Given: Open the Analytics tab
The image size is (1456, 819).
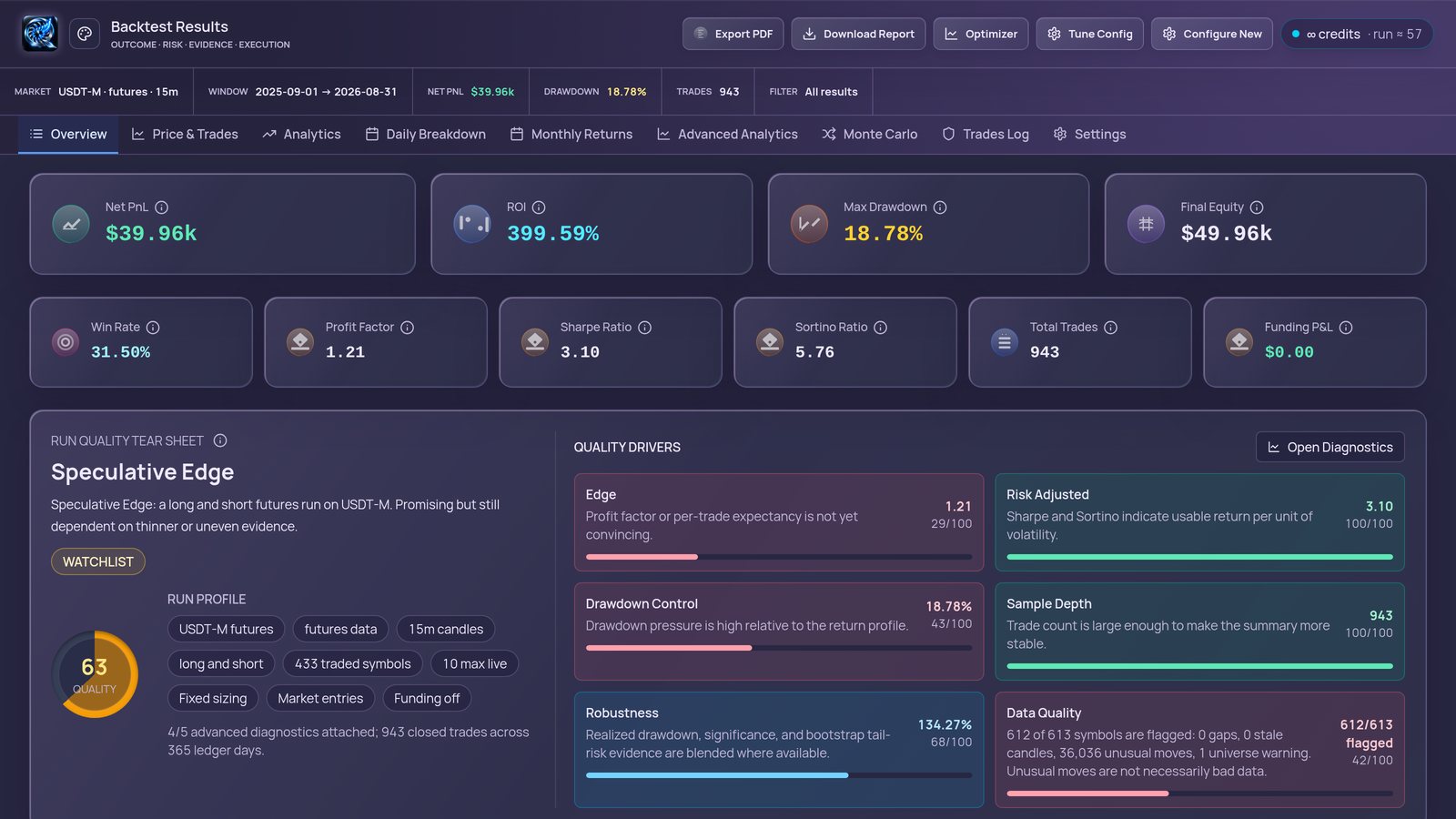Looking at the screenshot, I should pyautogui.click(x=301, y=135).
